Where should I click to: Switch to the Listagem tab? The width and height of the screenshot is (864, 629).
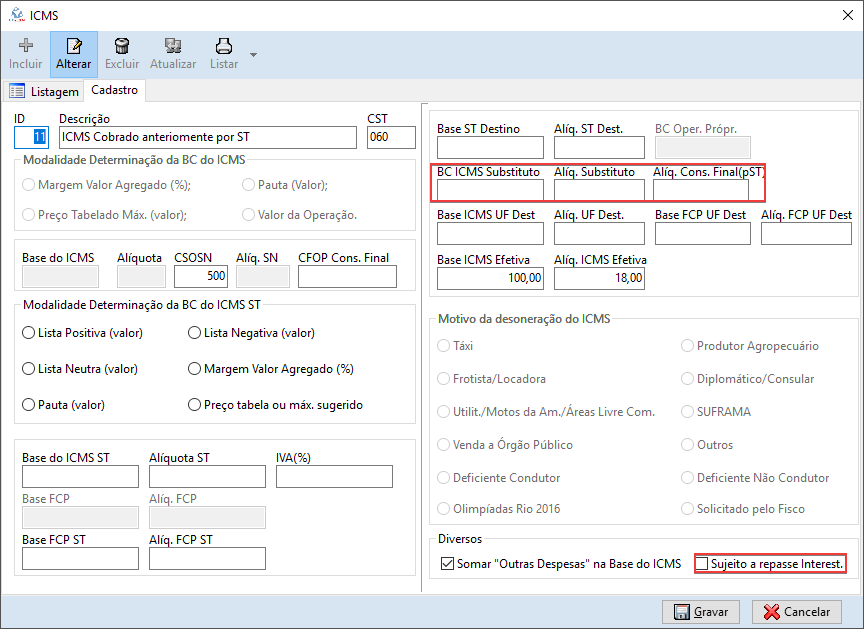point(44,92)
